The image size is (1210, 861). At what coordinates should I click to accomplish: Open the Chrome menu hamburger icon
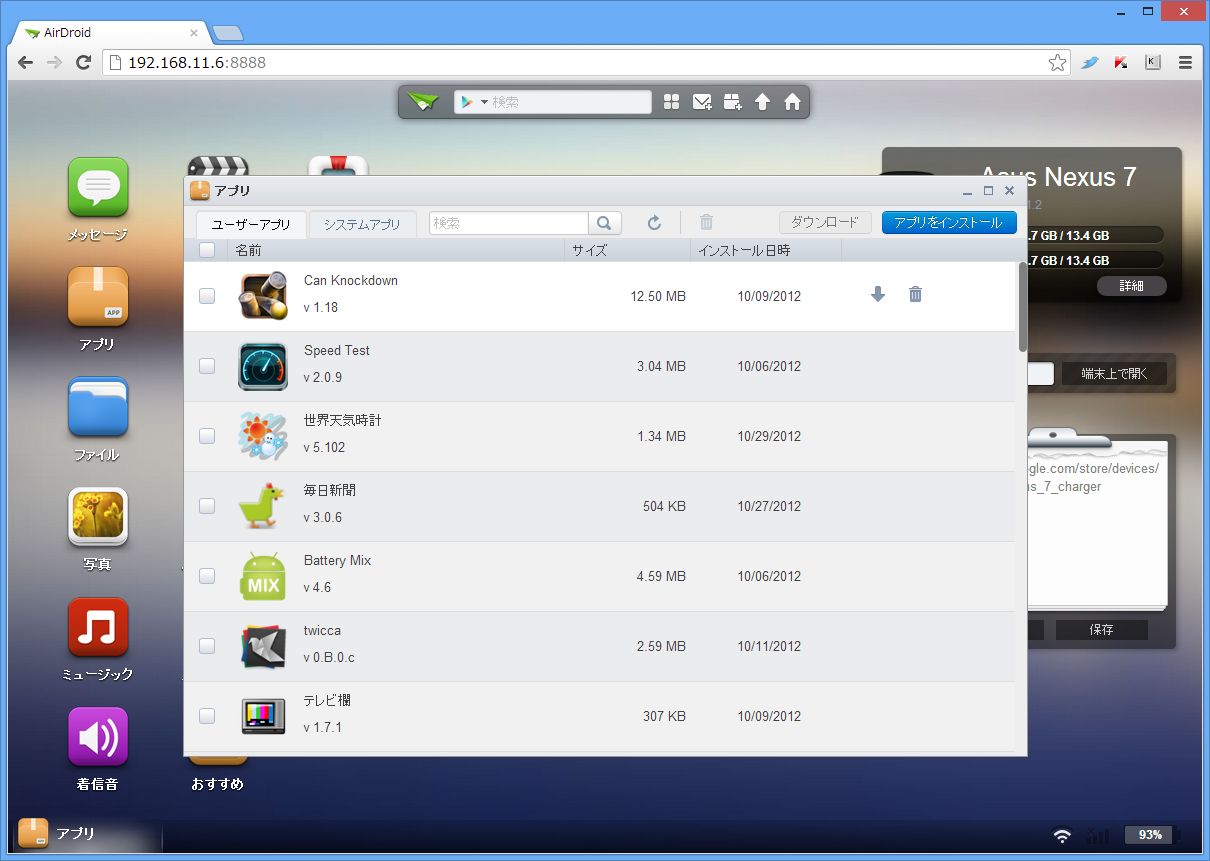(x=1185, y=62)
